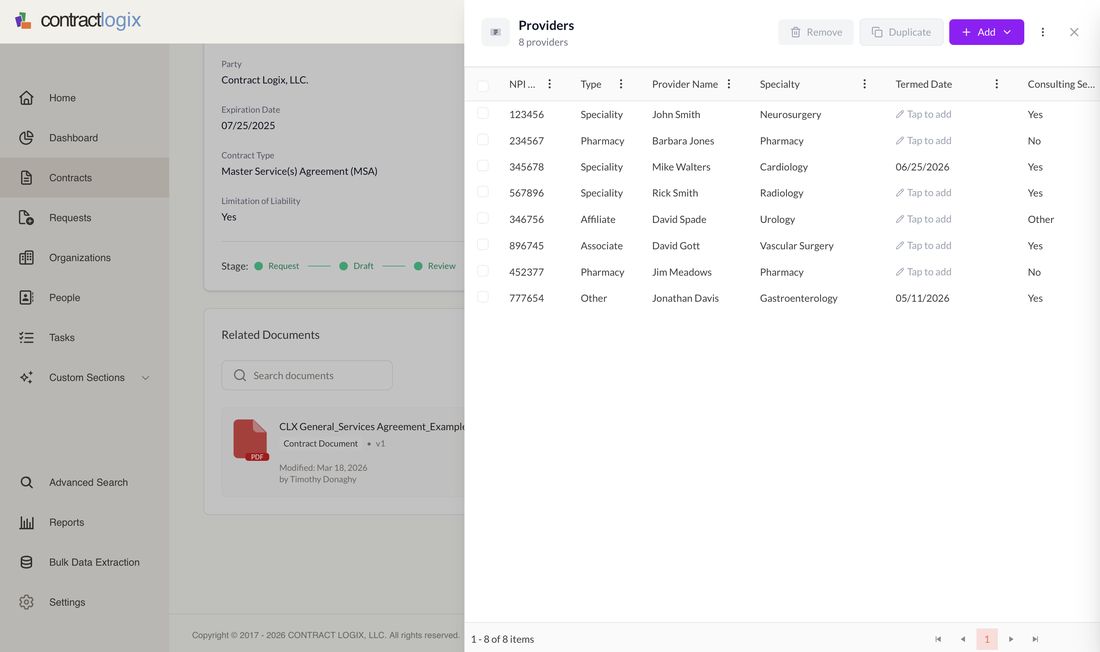Screen dimensions: 1100x652
Task: Open Organizations in the sidebar
Action: [x=84, y=258]
